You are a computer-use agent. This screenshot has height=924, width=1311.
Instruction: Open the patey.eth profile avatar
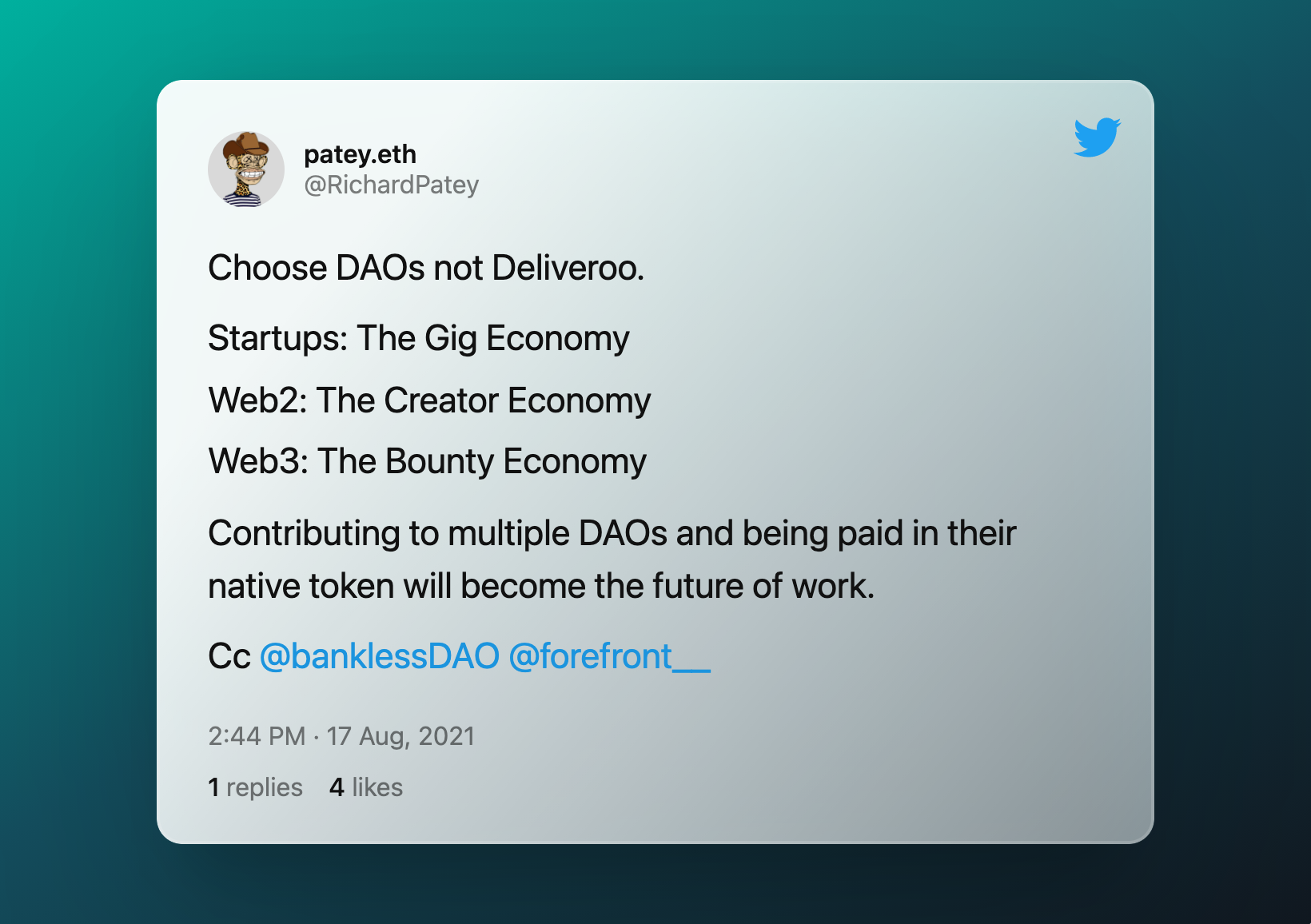point(246,169)
